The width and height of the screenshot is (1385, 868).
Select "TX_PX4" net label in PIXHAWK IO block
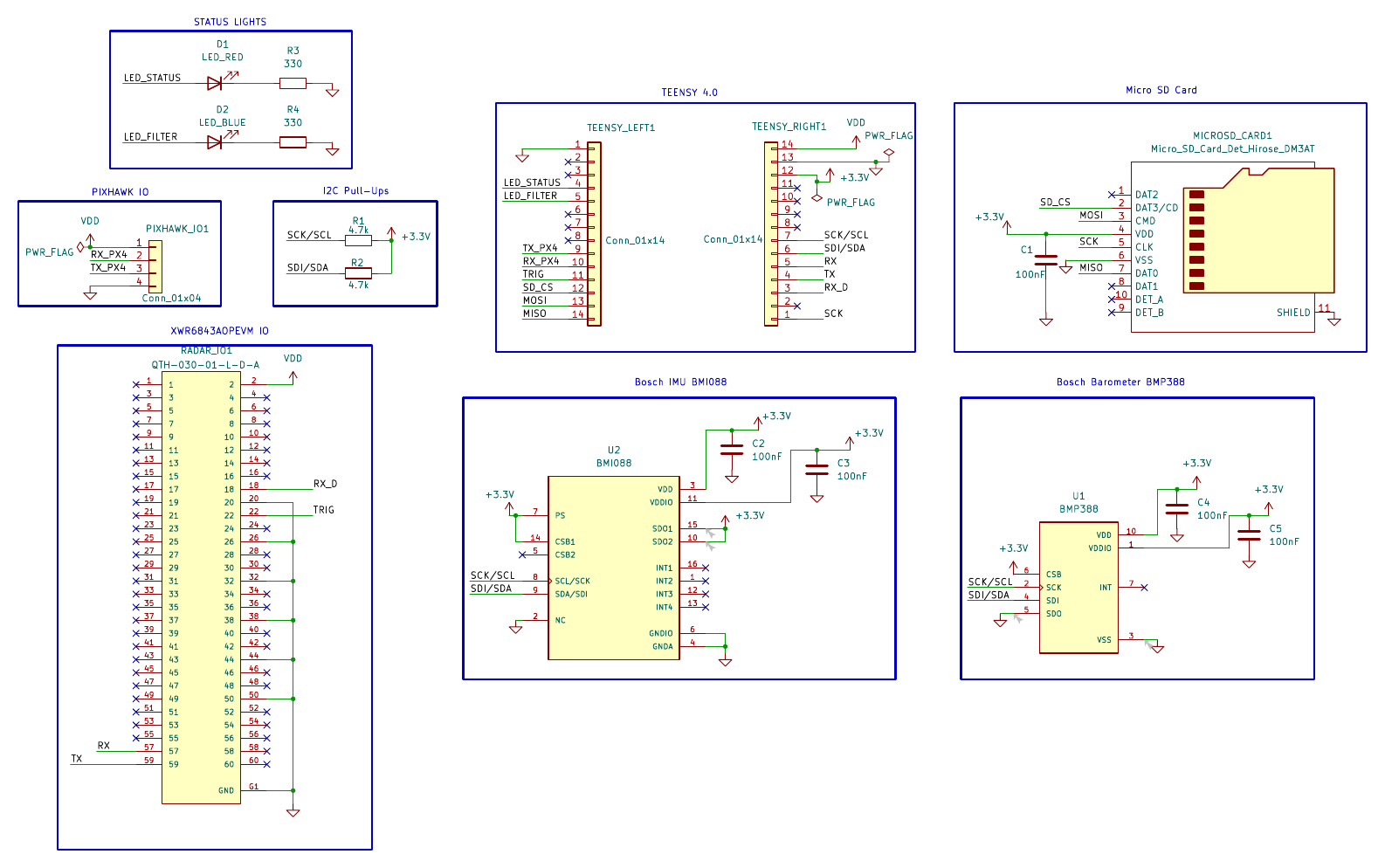[108, 268]
